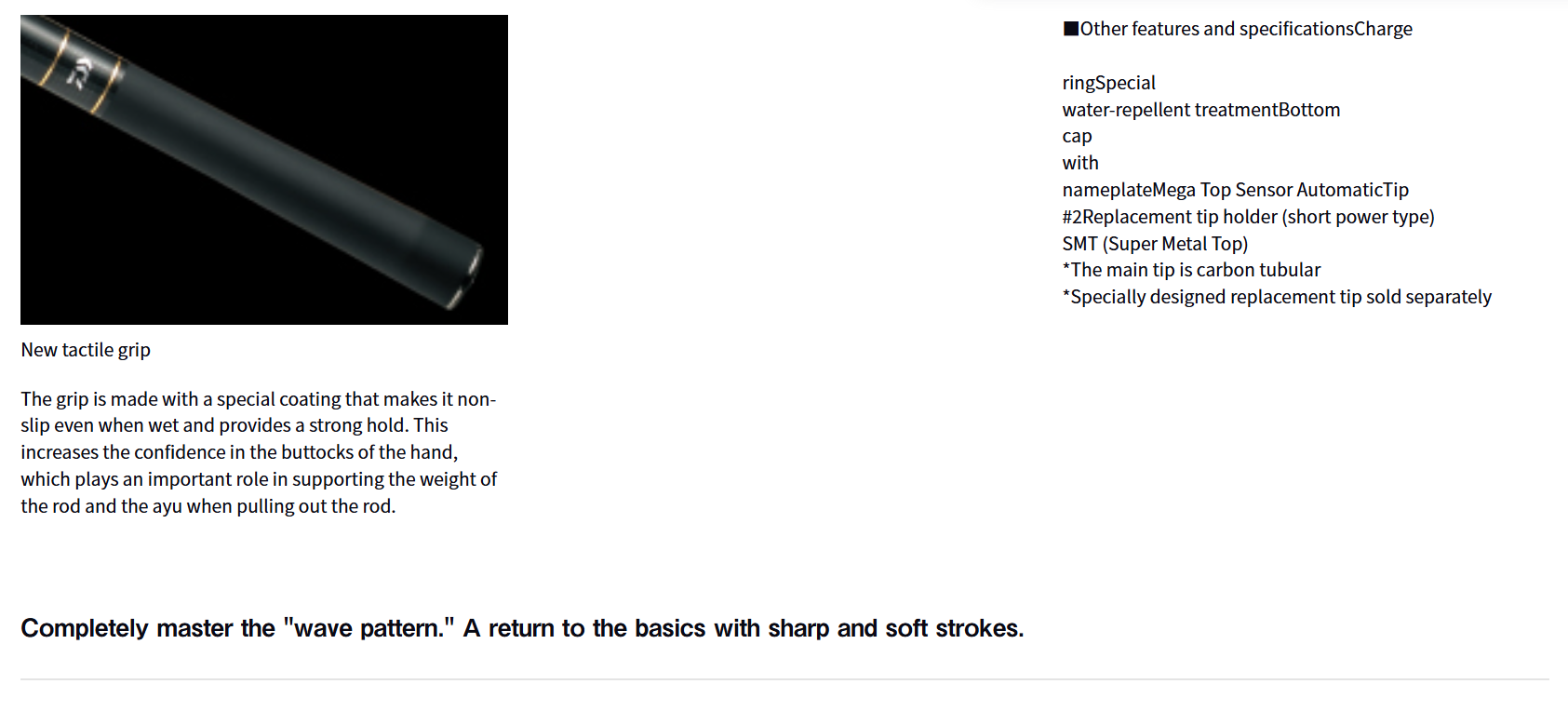Select the "SMT (Super Metal Top)" line
Screen dimensions: 1568x711
pyautogui.click(x=1155, y=244)
